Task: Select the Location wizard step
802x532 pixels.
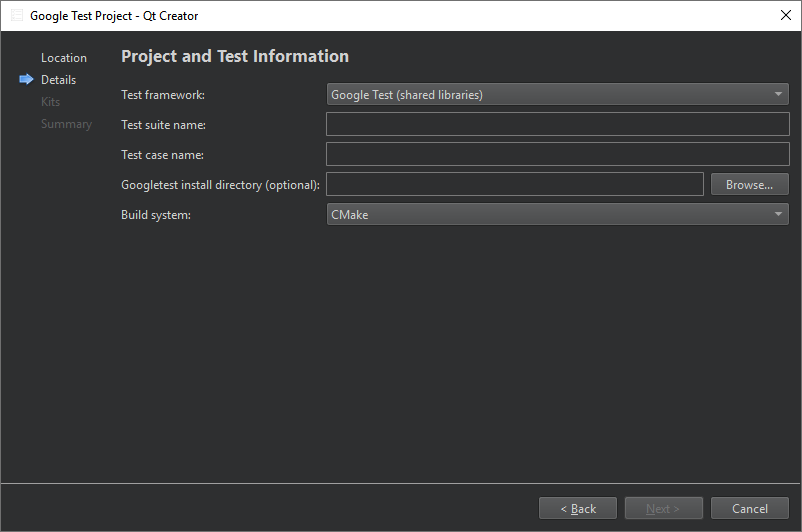Action: pyautogui.click(x=64, y=58)
